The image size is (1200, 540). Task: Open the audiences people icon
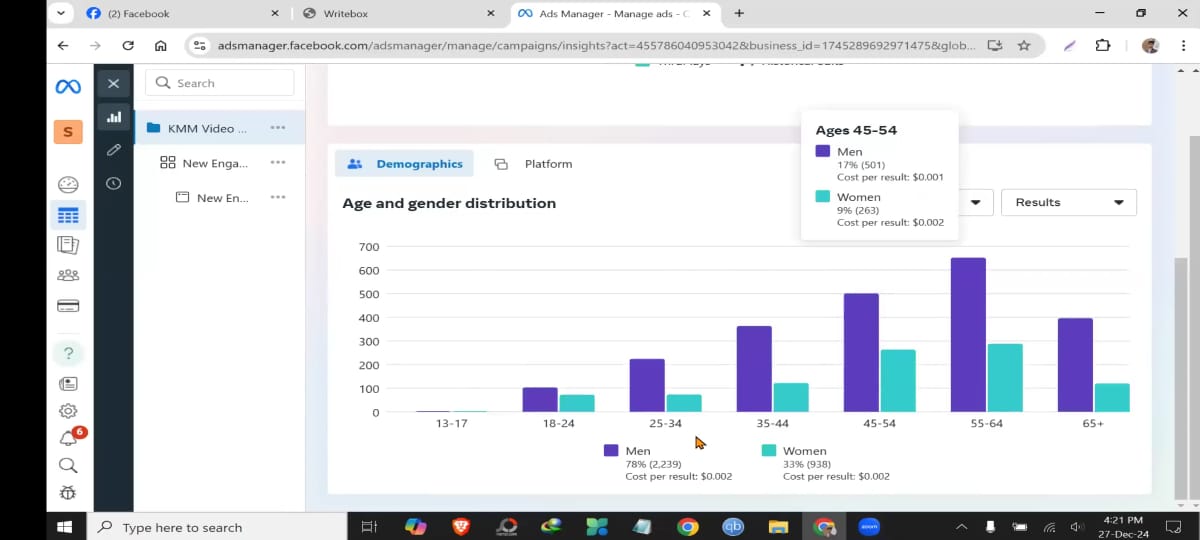[x=68, y=275]
